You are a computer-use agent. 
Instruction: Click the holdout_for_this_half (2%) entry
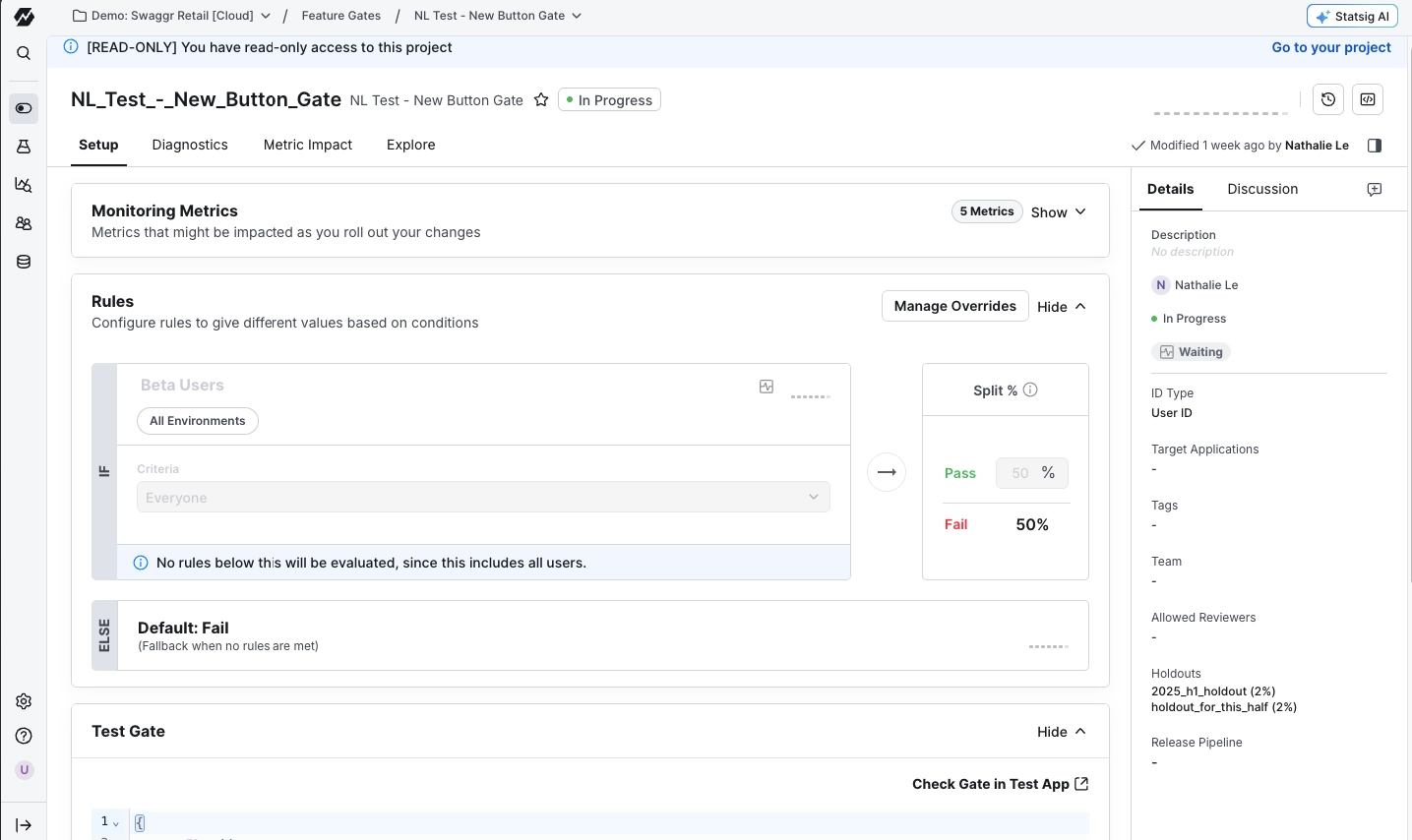tap(1224, 707)
